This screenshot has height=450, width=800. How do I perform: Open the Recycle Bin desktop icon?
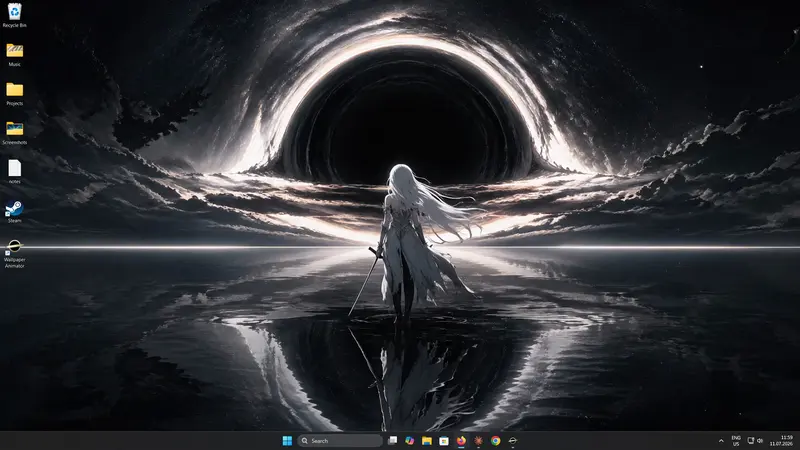14,15
